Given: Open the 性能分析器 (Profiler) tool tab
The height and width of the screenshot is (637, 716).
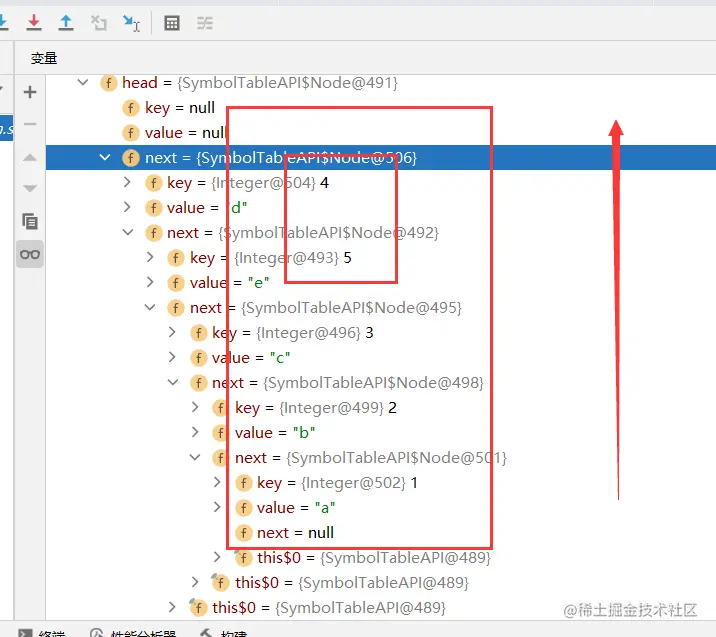Looking at the screenshot, I should click(133, 633).
